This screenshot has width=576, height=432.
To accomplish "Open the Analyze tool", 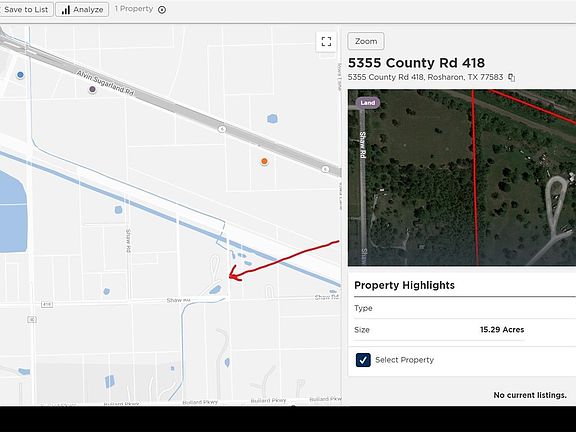I will tap(82, 10).
